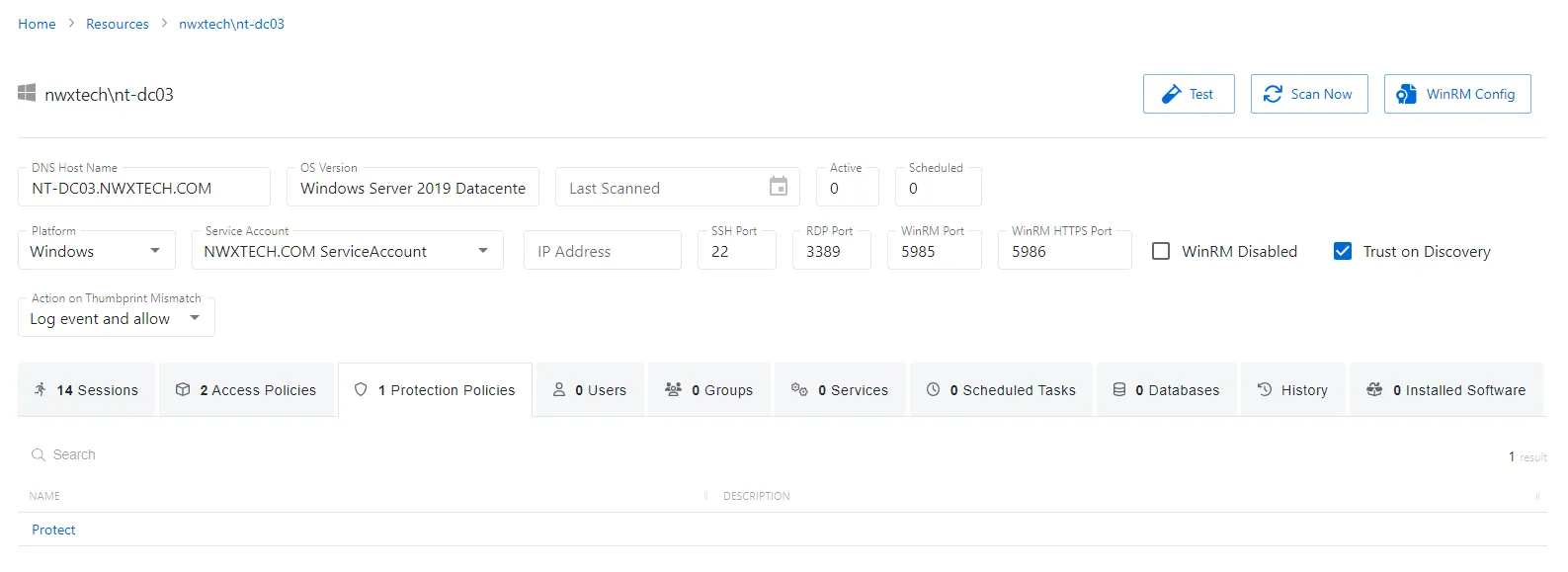Click the DNS Host Name field
The width and height of the screenshot is (1568, 572).
[144, 187]
